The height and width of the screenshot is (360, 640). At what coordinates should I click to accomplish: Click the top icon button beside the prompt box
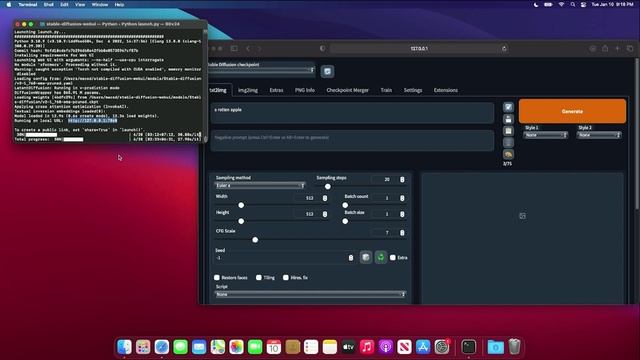[x=508, y=107]
